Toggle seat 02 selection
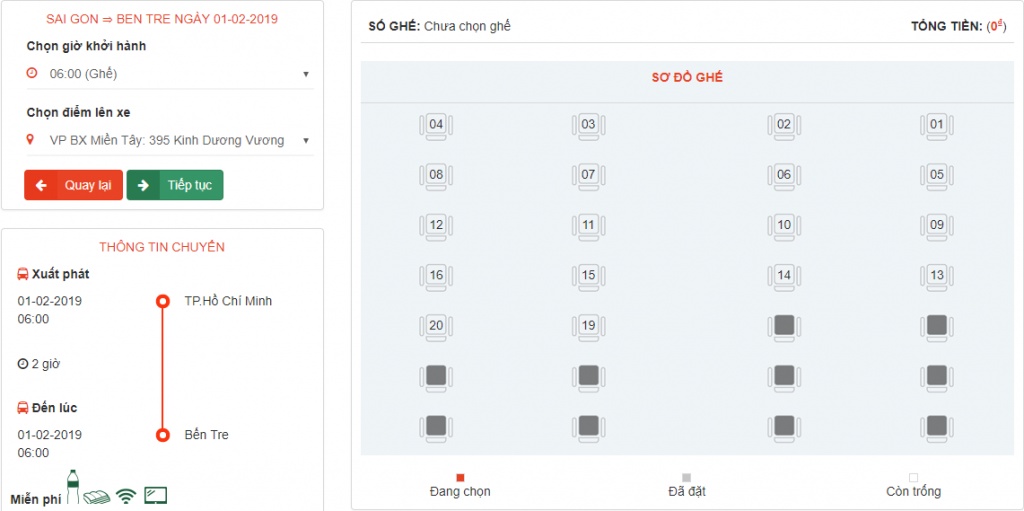Image resolution: width=1024 pixels, height=511 pixels. pos(784,127)
